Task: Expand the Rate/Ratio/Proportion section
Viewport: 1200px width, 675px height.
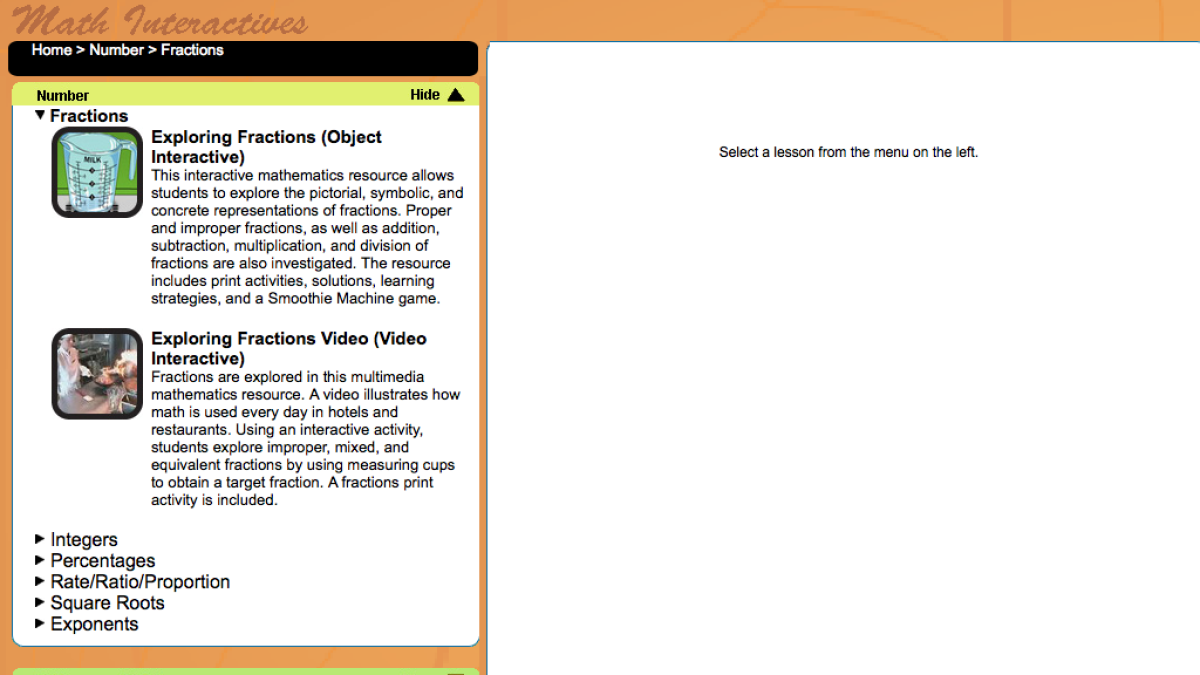Action: 140,581
